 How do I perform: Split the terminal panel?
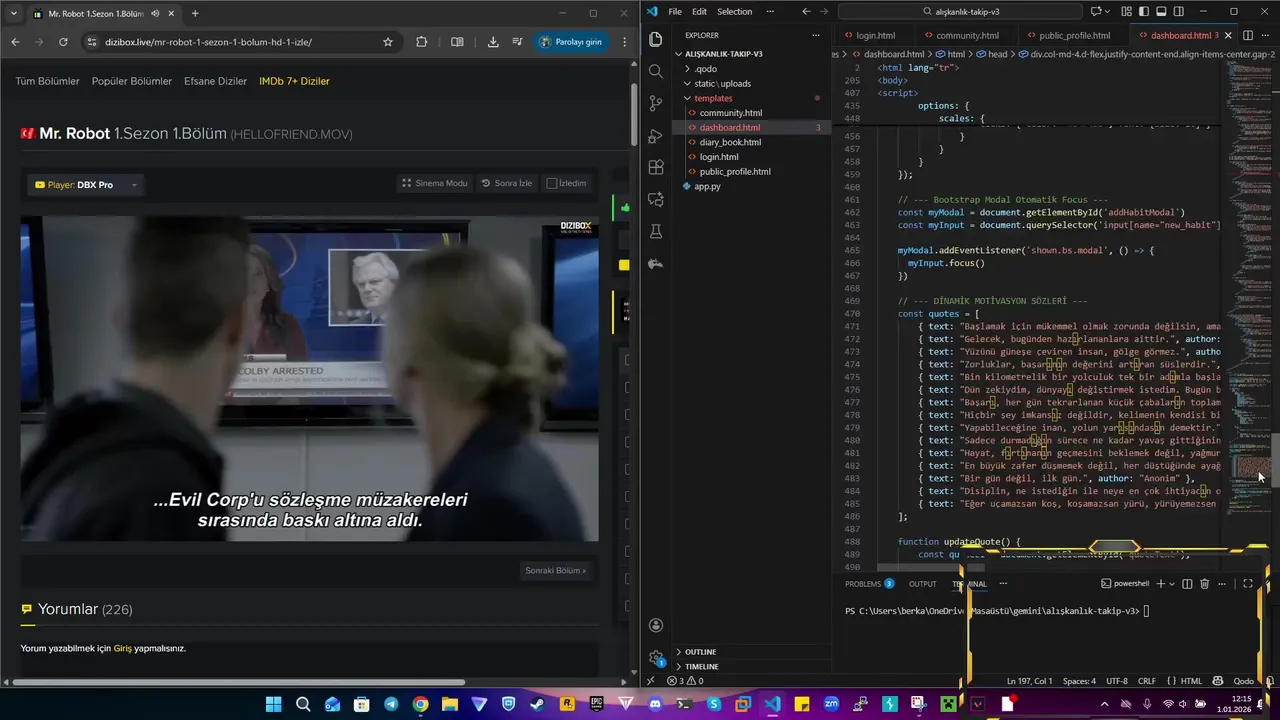pyautogui.click(x=1187, y=584)
